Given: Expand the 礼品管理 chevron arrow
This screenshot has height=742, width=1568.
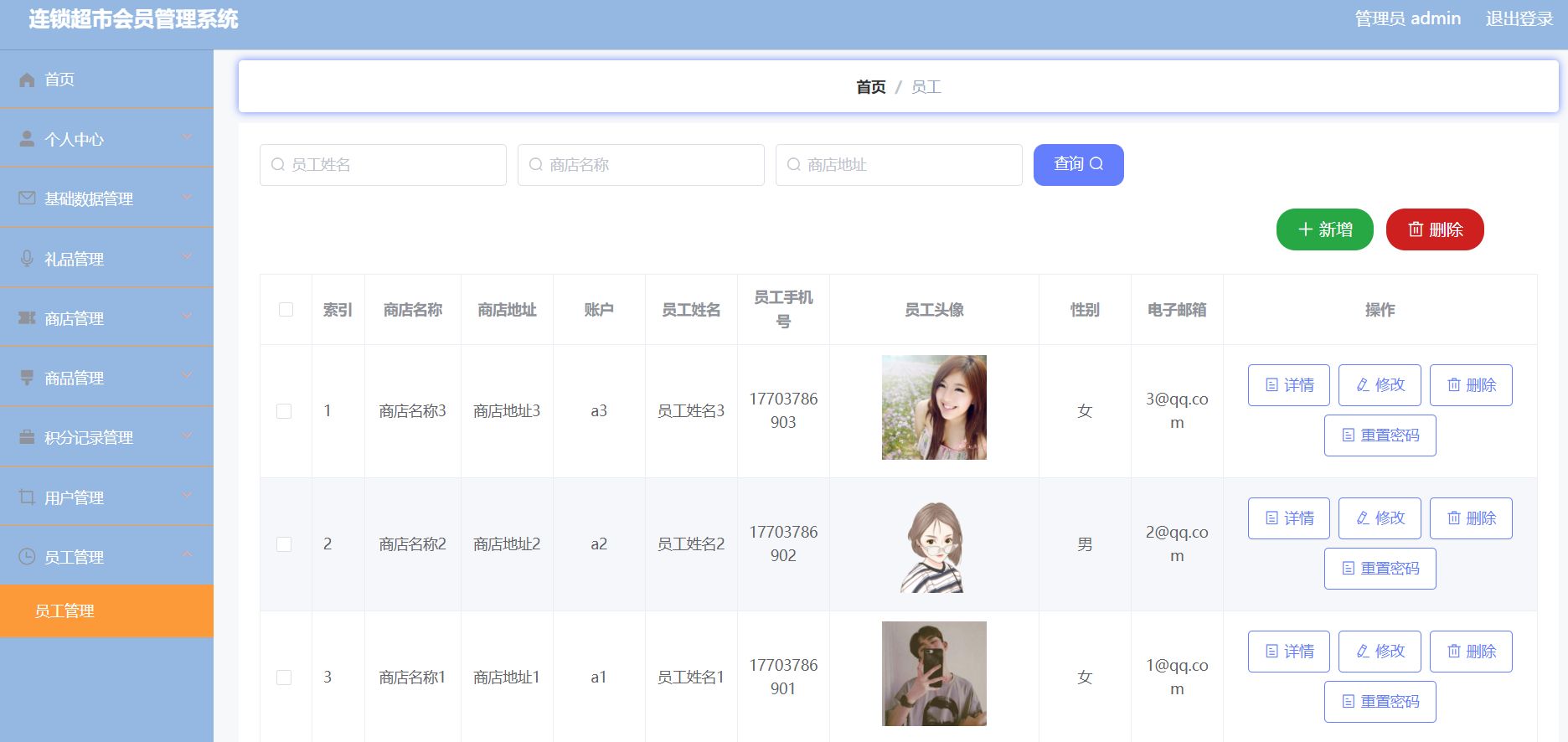Looking at the screenshot, I should pos(187,256).
